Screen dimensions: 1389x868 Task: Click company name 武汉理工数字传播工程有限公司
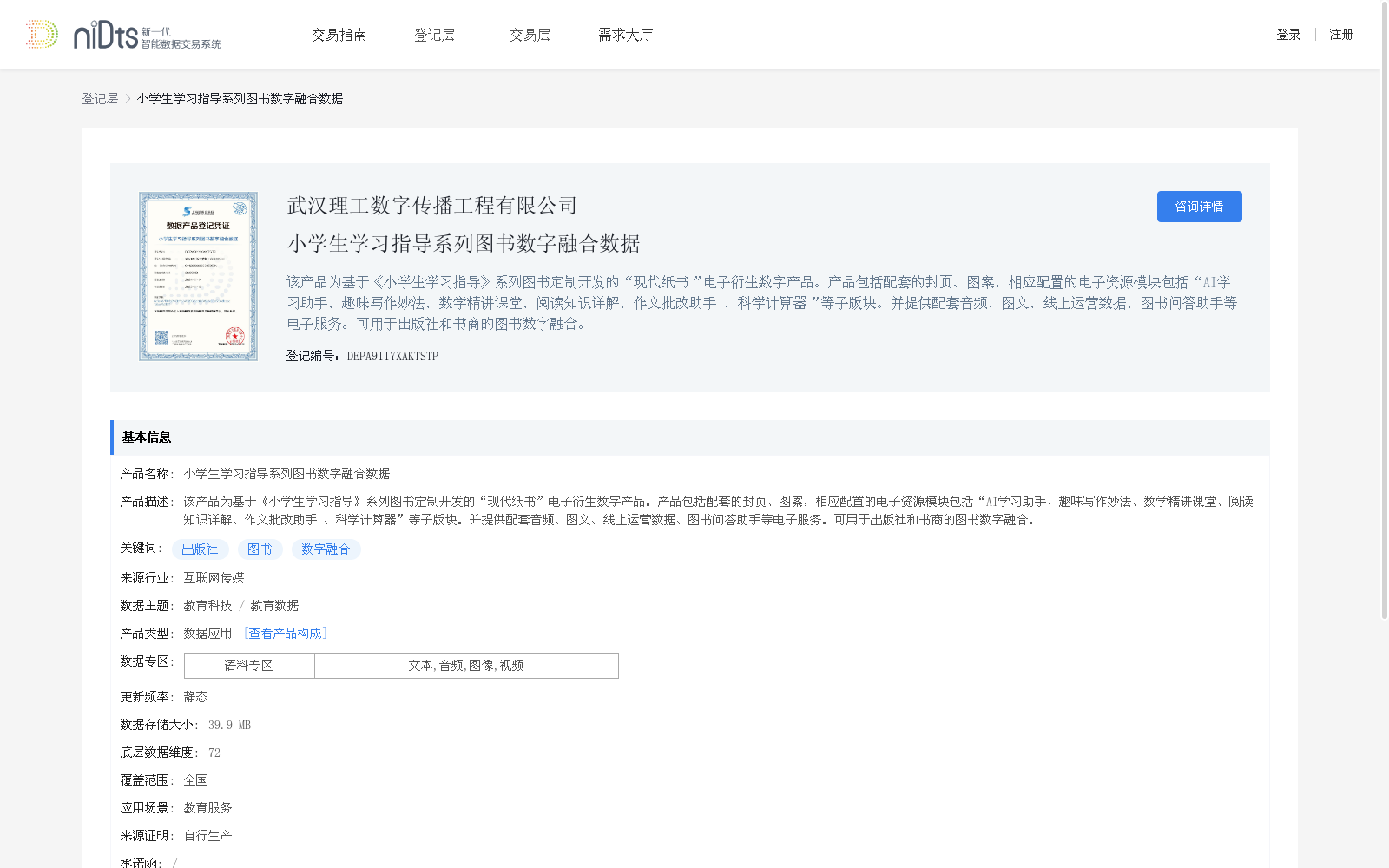(432, 206)
